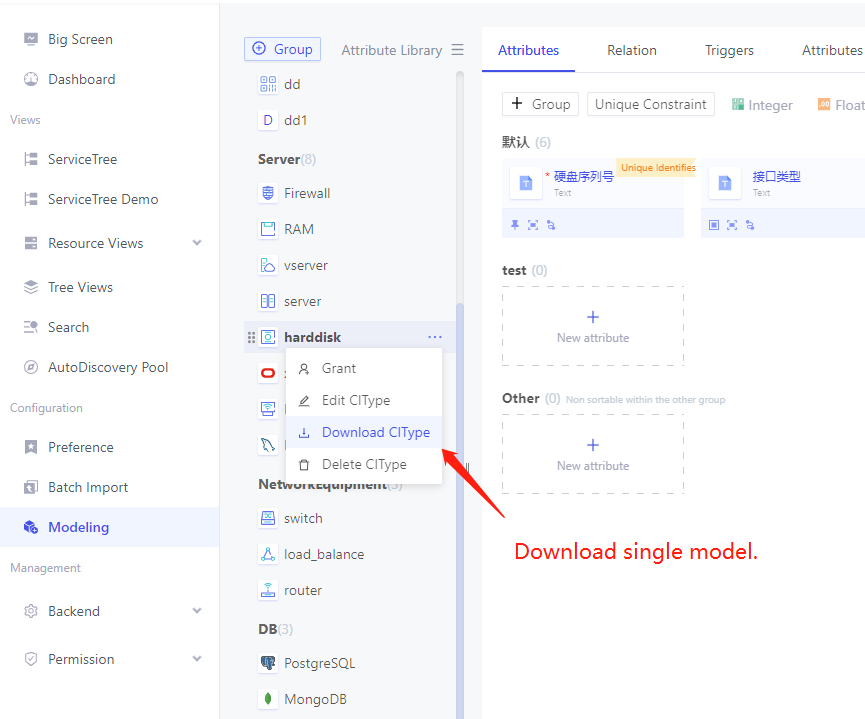This screenshot has width=865, height=719.
Task: Click the RAM model icon
Action: [268, 229]
